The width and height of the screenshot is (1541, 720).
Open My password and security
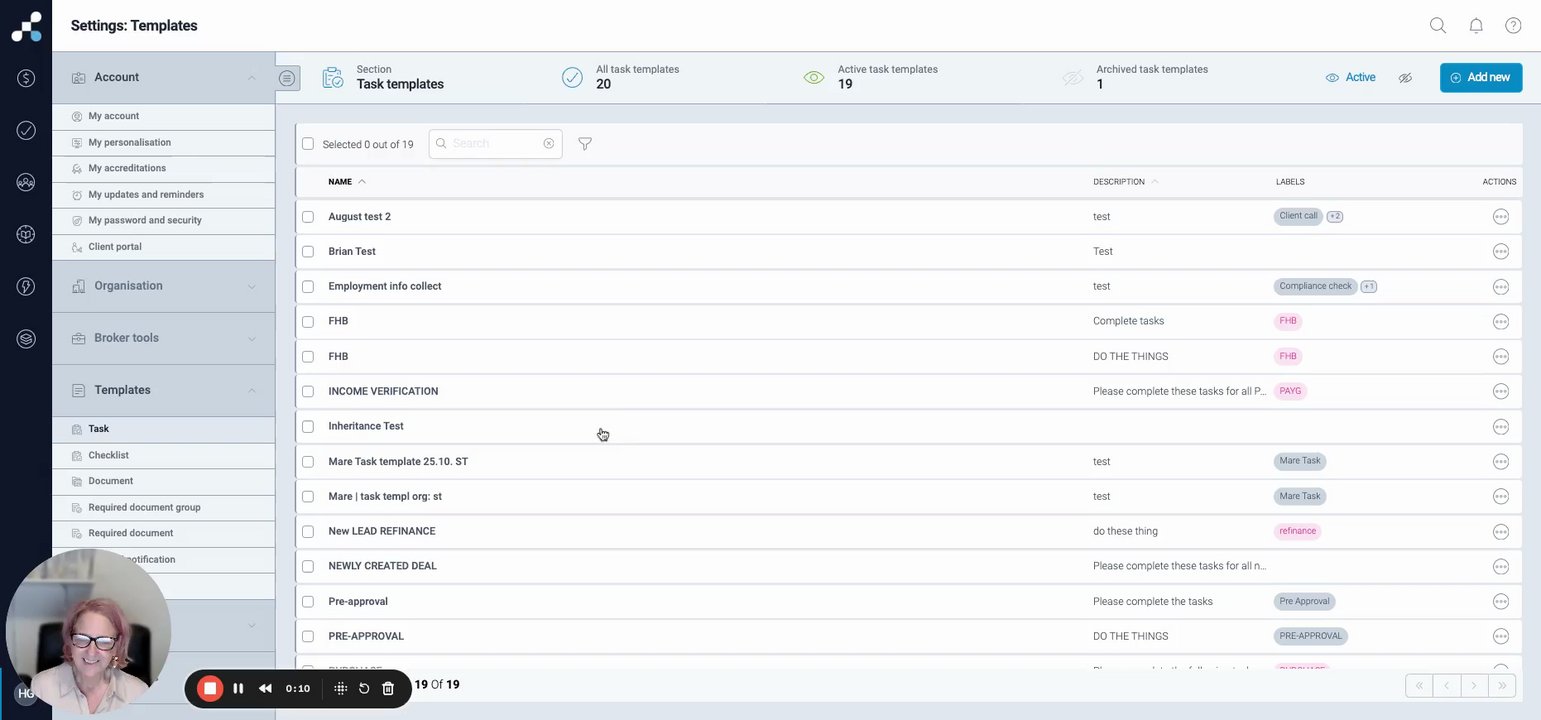(x=163, y=221)
